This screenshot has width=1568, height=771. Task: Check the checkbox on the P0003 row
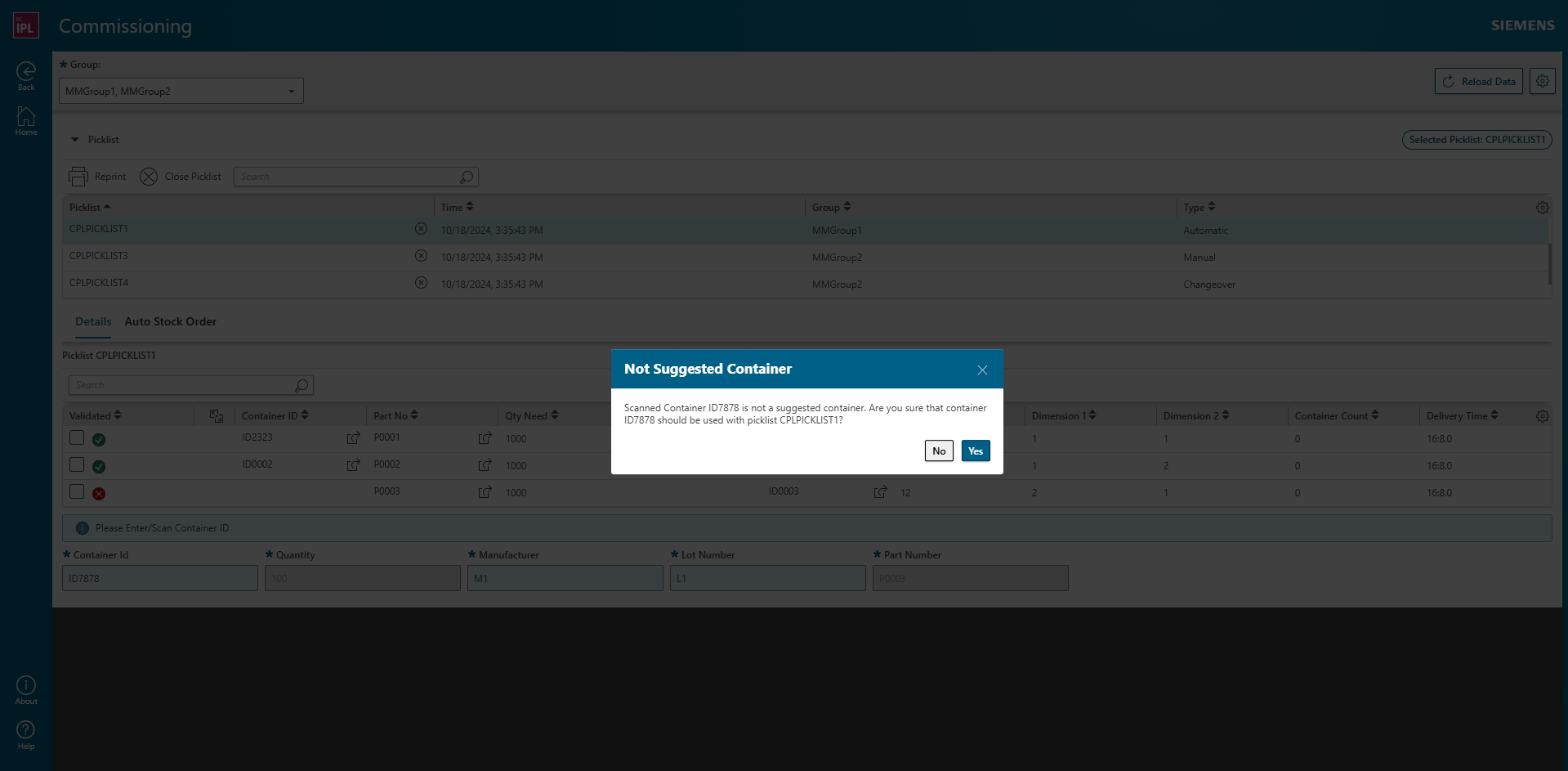tap(76, 491)
